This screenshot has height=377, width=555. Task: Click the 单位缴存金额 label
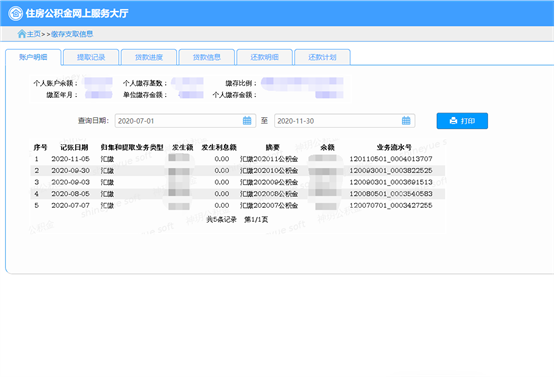click(x=145, y=95)
